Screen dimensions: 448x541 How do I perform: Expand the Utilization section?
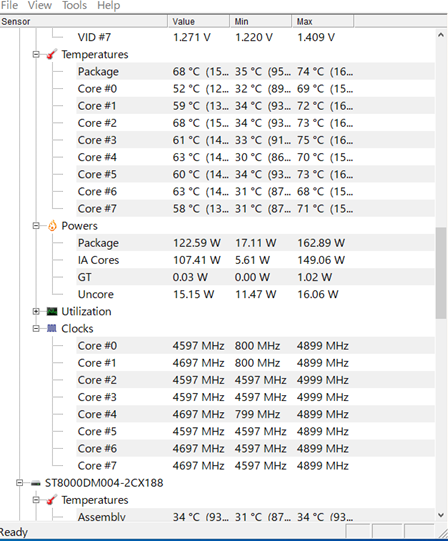[x=36, y=311]
